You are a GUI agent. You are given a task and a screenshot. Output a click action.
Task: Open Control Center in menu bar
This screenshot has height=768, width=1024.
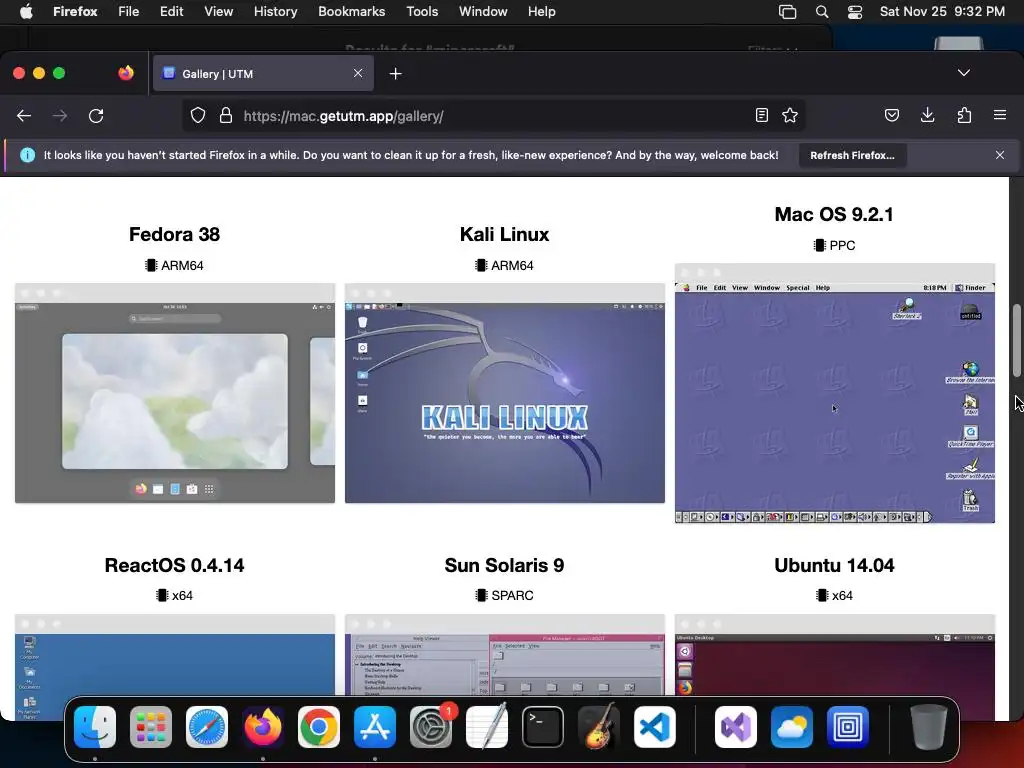pyautogui.click(x=855, y=11)
